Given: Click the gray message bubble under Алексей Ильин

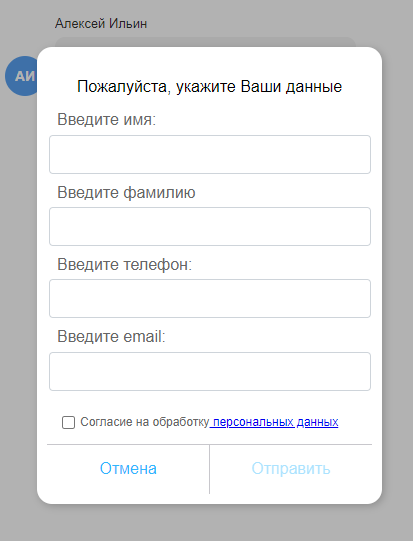Looking at the screenshot, I should 206,42.
